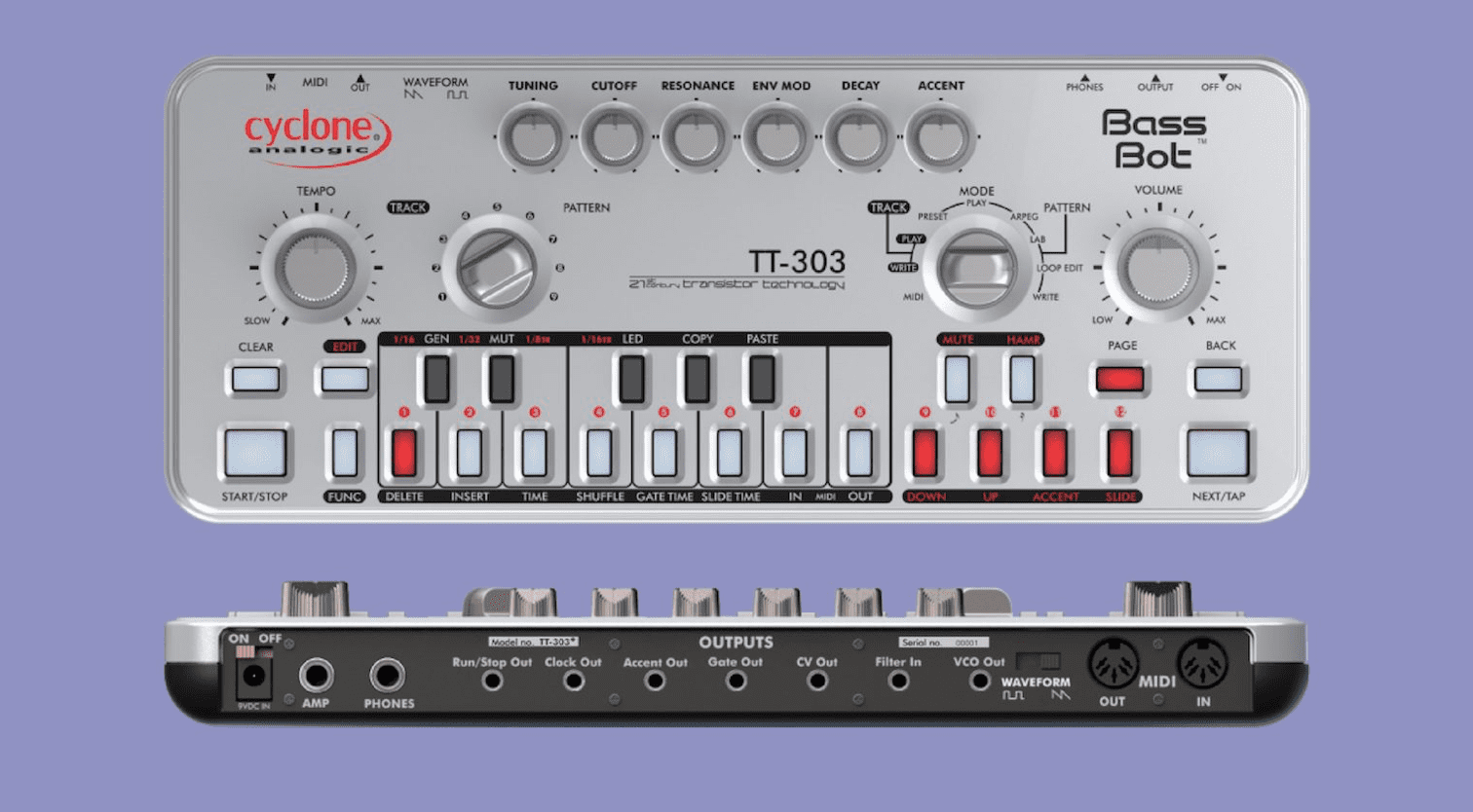Click the rear PHONES jack
This screenshot has height=812, width=1473.
[x=387, y=675]
